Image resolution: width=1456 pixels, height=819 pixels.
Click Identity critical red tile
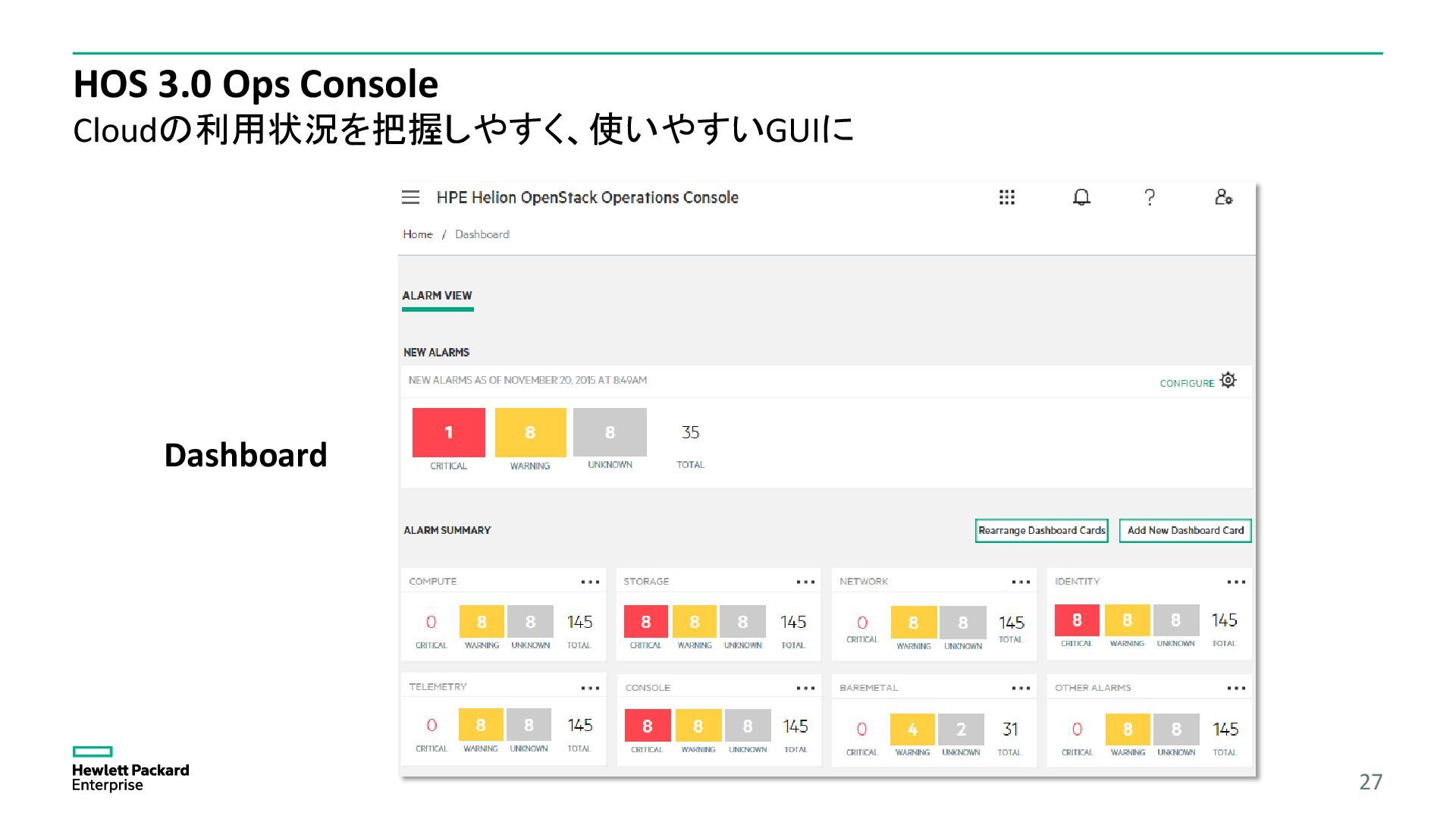(1077, 620)
